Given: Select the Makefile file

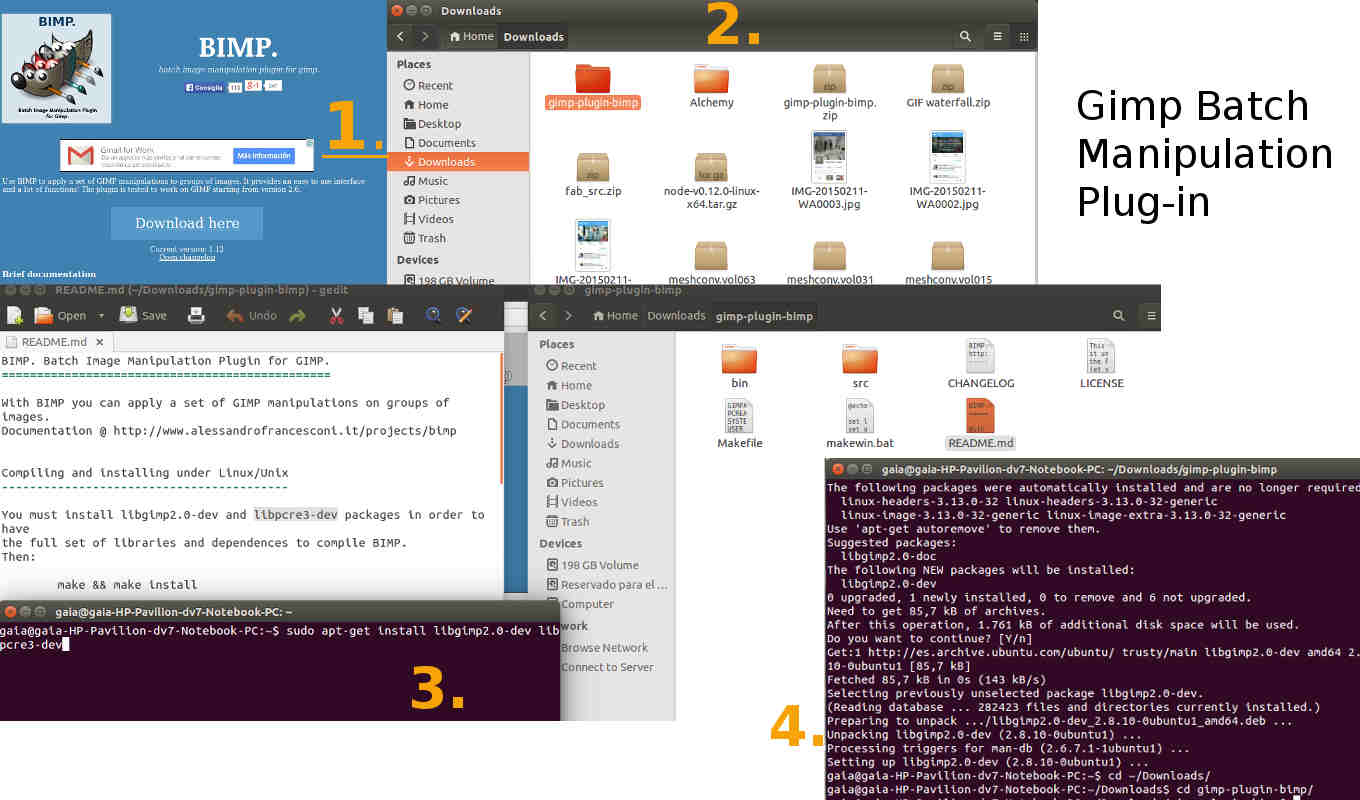Looking at the screenshot, I should pyautogui.click(x=740, y=424).
